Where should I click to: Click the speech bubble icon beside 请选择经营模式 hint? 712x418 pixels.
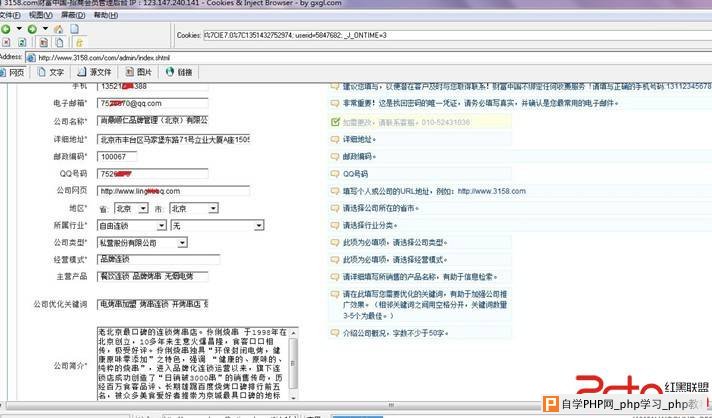pyautogui.click(x=335, y=260)
